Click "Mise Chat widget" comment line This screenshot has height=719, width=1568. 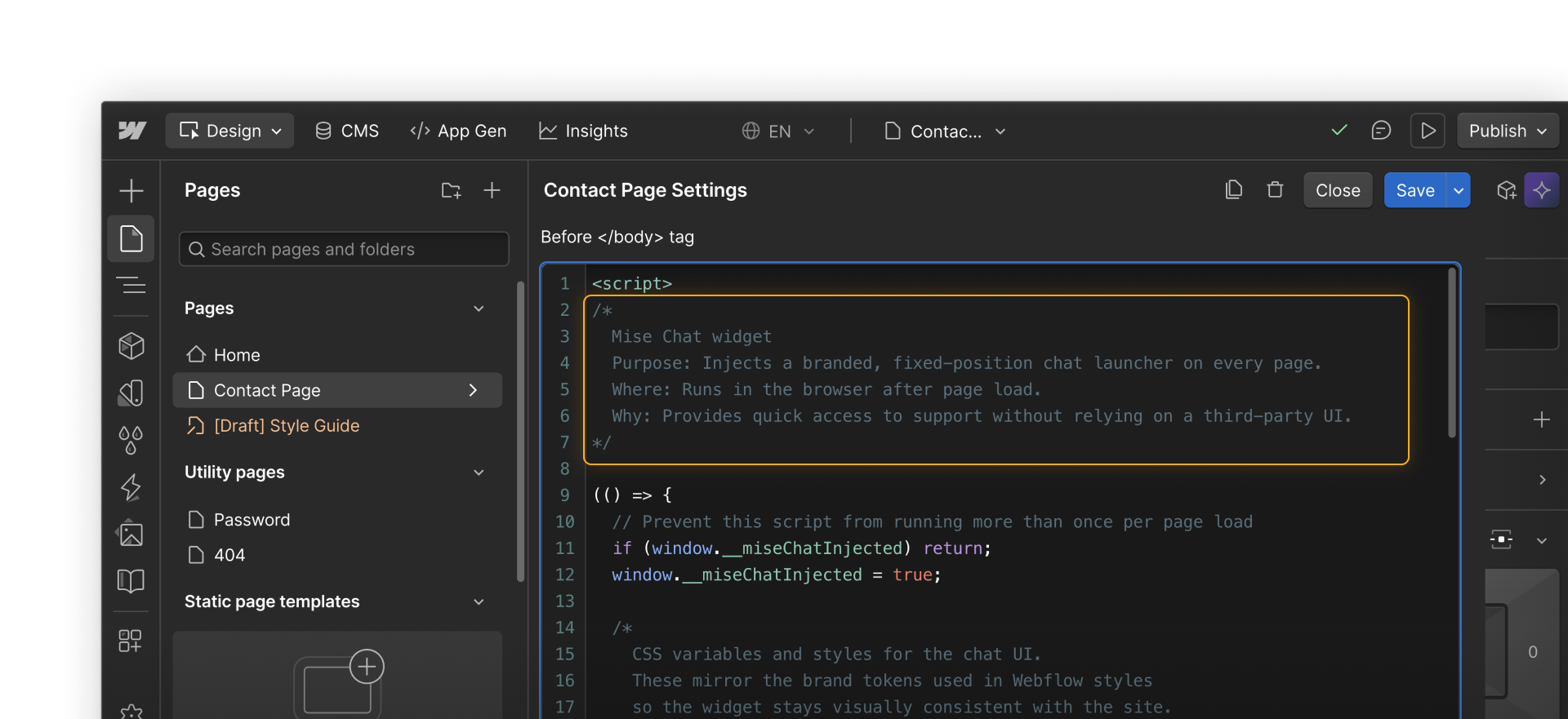[691, 336]
